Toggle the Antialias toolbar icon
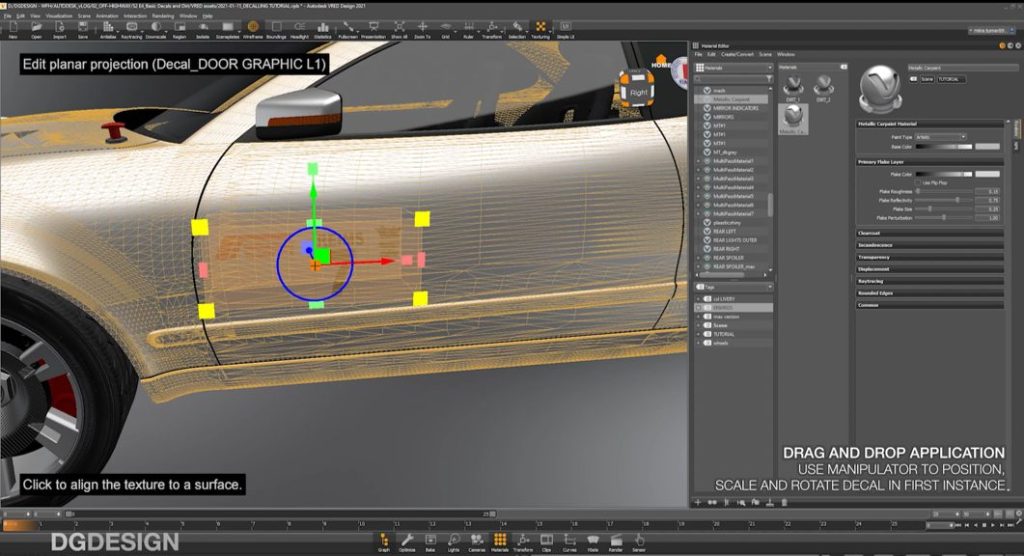The width and height of the screenshot is (1024, 556). (108, 29)
